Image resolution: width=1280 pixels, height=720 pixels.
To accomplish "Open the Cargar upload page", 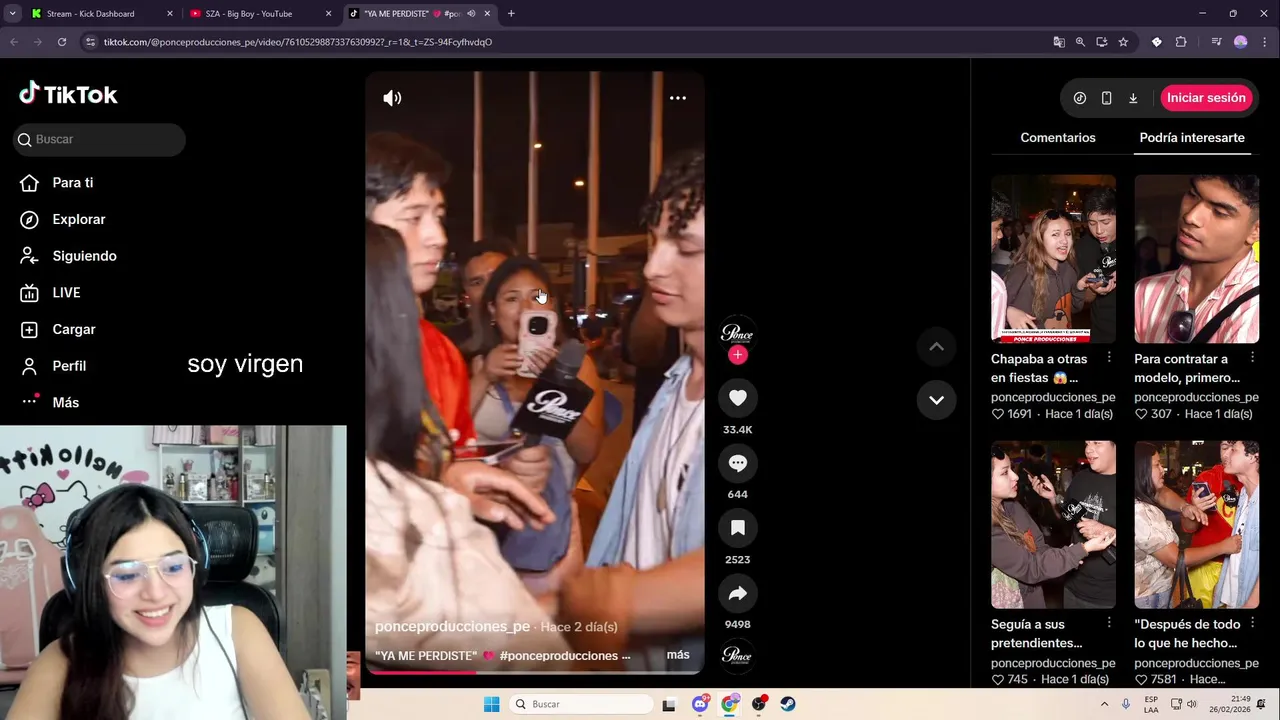I will (x=74, y=329).
